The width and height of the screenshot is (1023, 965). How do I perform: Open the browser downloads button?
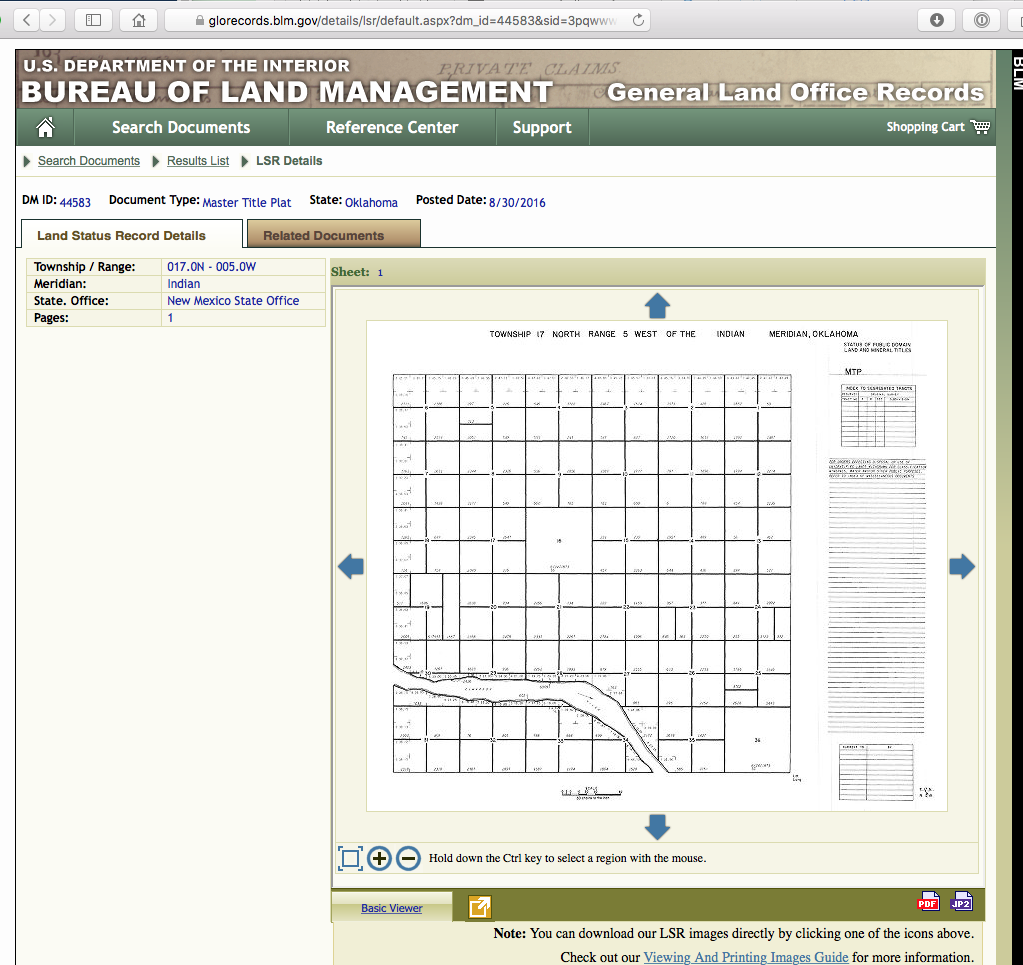coord(936,20)
